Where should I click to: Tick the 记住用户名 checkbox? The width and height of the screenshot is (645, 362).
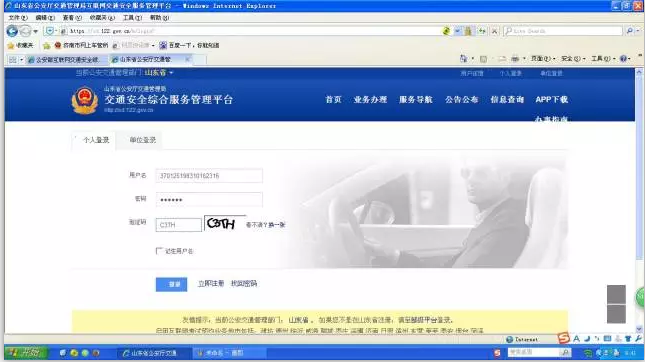coord(159,251)
